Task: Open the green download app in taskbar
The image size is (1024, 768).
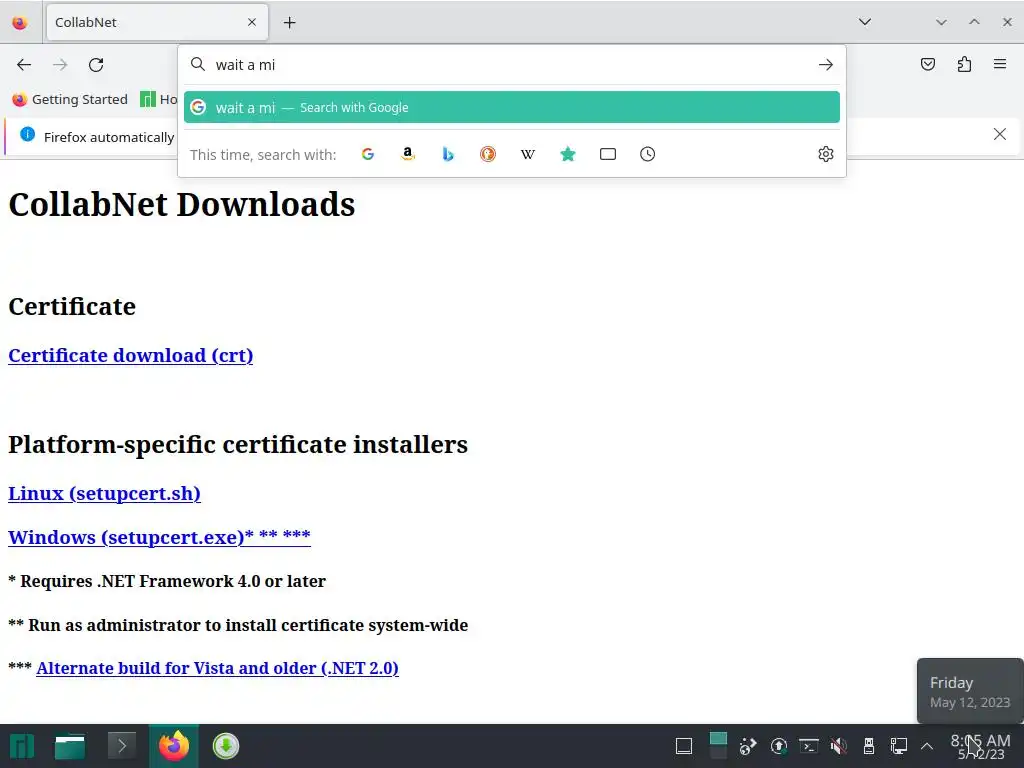Action: pyautogui.click(x=226, y=746)
